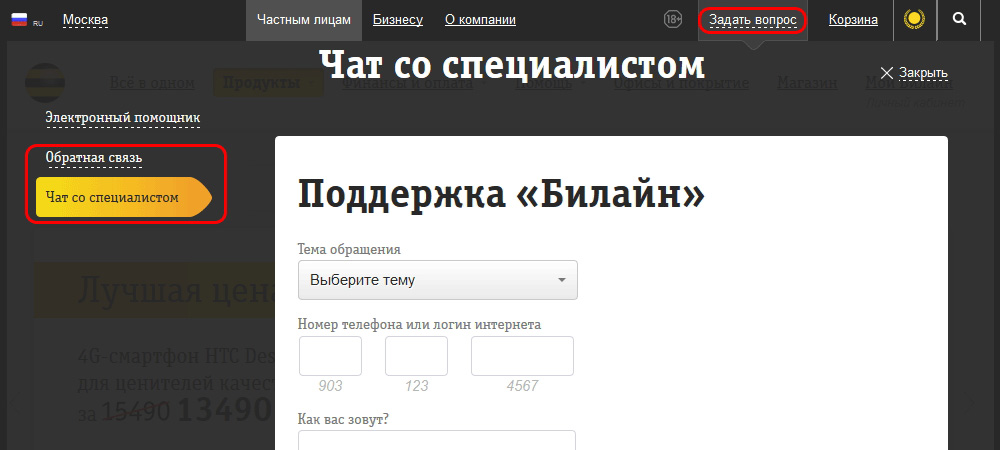Click the phone field with hint 4567

point(522,356)
